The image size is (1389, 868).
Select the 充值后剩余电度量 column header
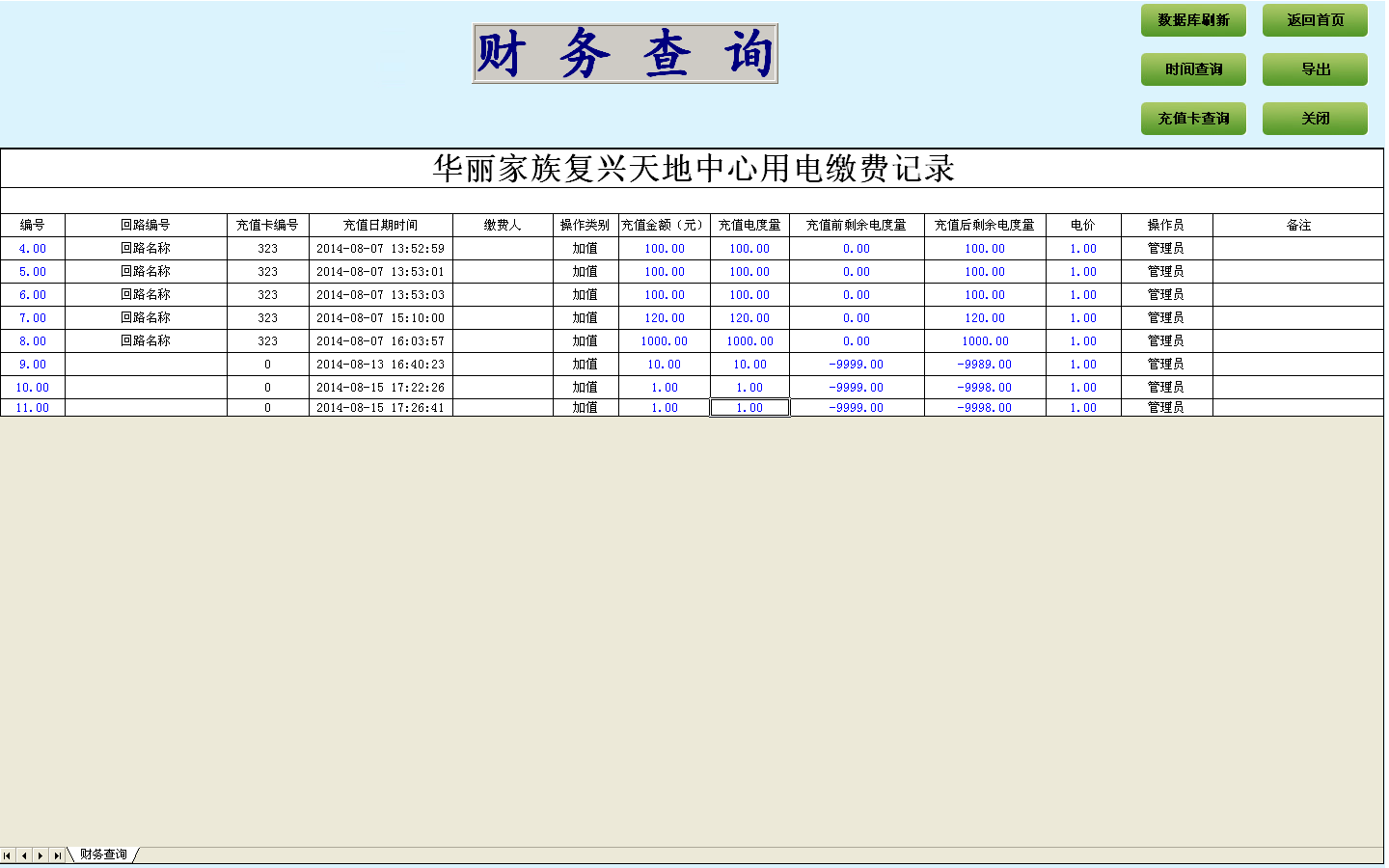point(985,225)
